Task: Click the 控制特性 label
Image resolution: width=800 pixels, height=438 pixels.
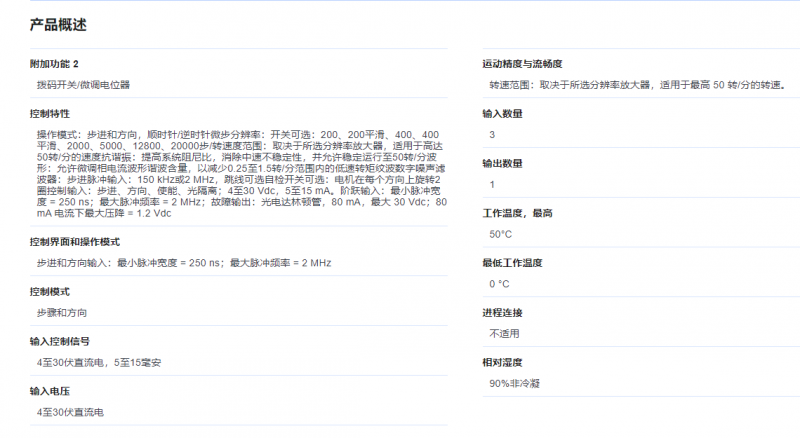Action: [x=49, y=114]
